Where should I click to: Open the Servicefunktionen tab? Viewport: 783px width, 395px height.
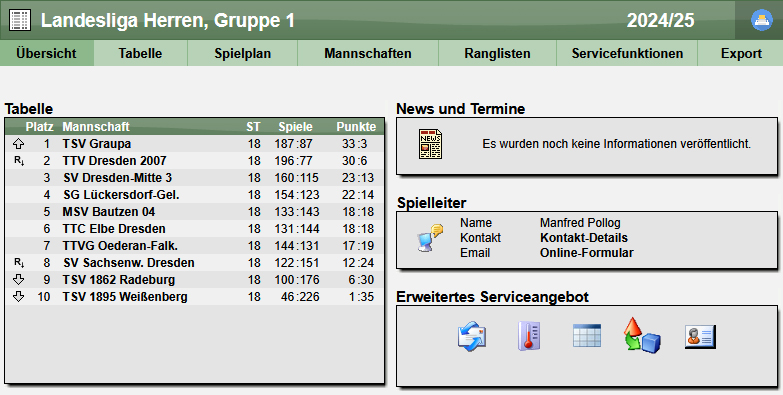(x=627, y=53)
